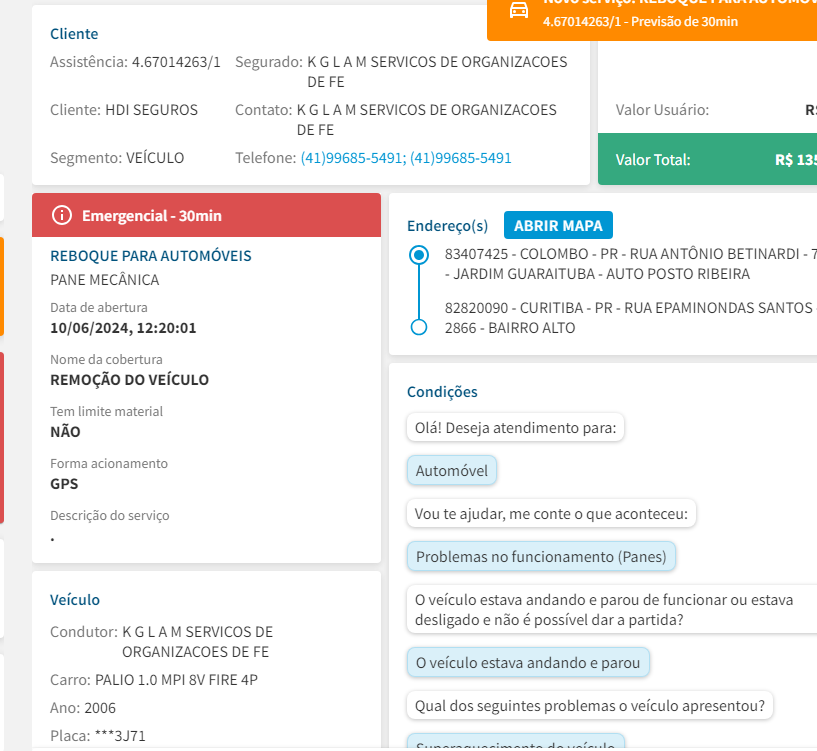Click the Contato name K G L A M SERVICOS
817x751 pixels.
tap(427, 120)
